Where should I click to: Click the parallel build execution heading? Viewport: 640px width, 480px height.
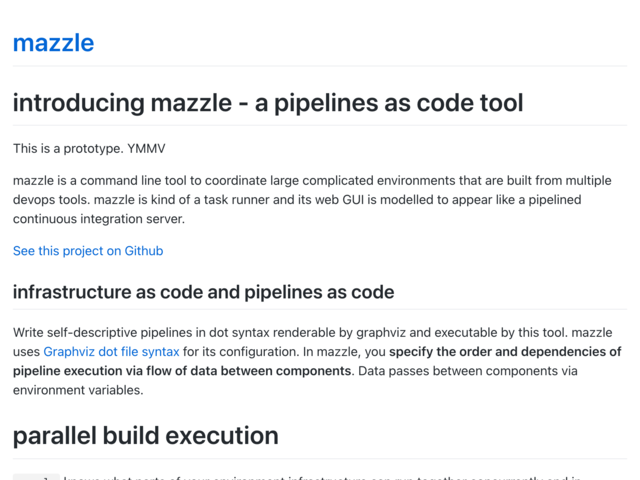[x=146, y=436]
